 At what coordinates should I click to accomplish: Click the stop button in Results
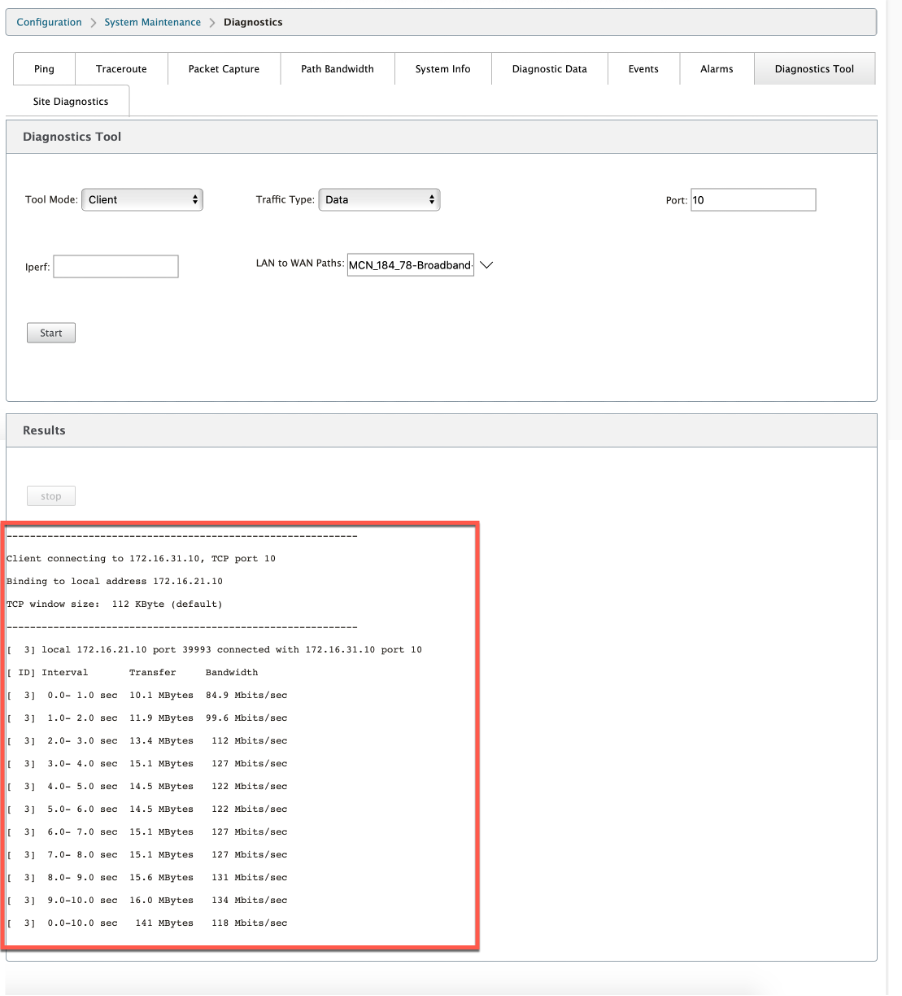point(51,496)
